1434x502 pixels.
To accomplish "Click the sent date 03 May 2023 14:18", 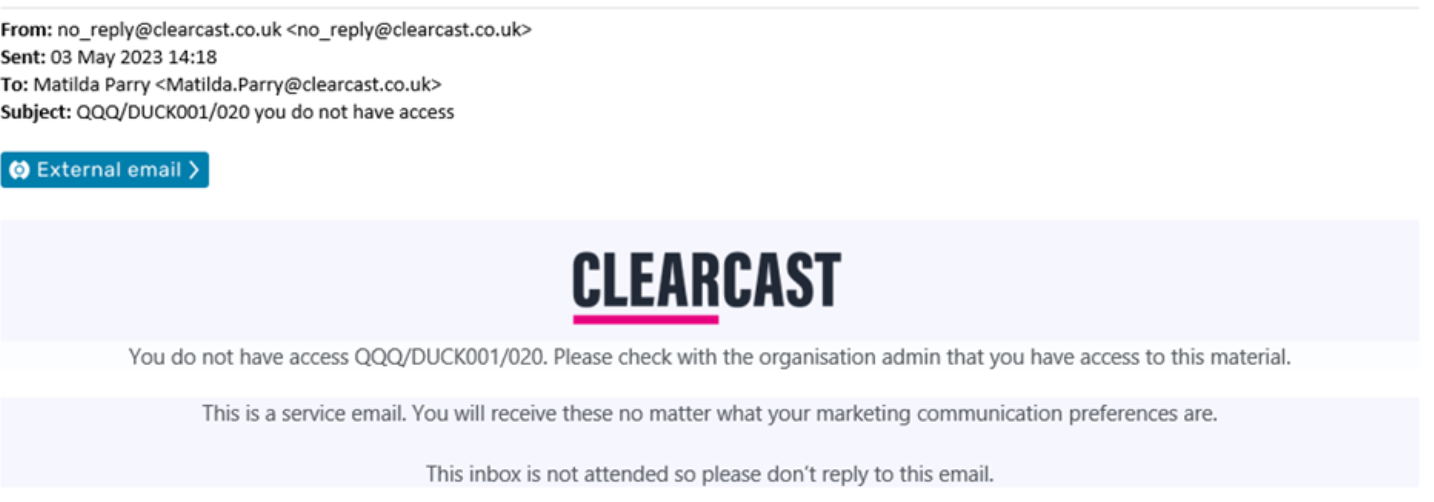I will click(134, 57).
